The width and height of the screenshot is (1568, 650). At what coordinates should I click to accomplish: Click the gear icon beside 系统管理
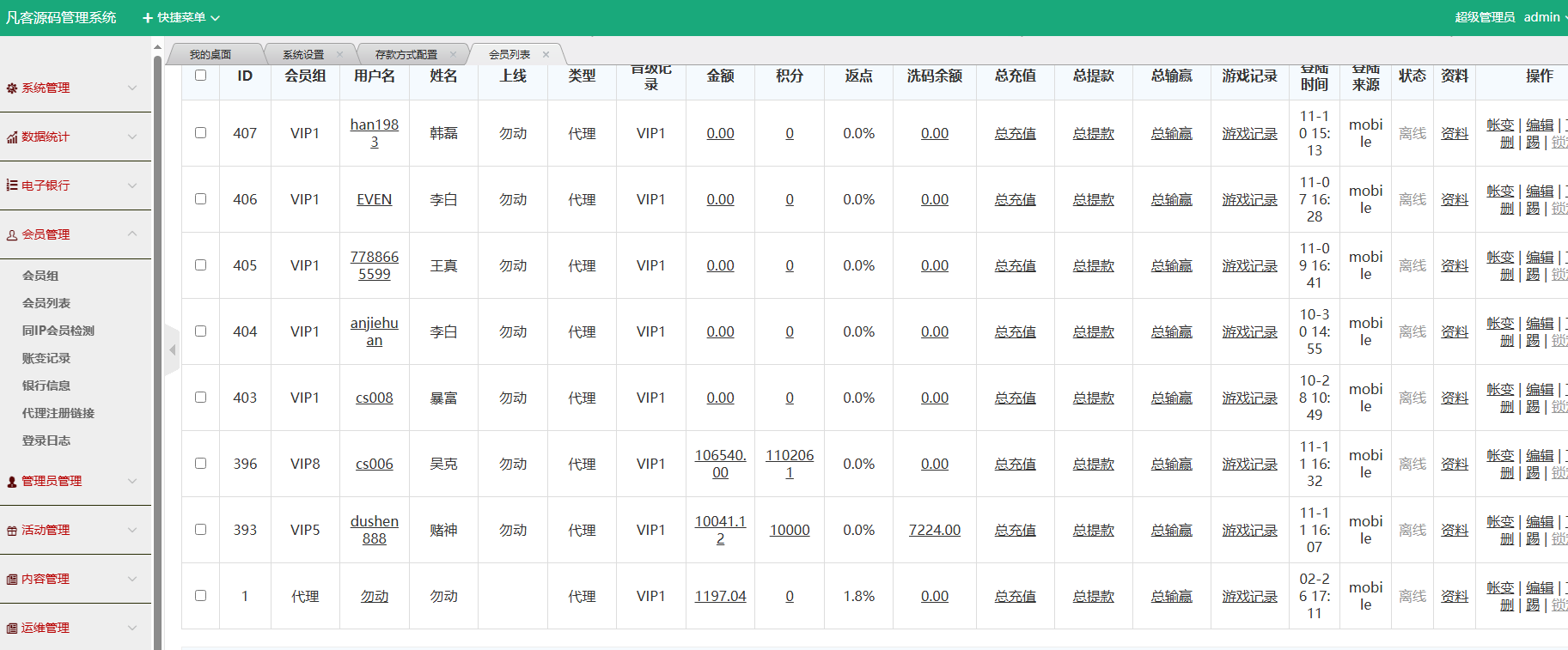pyautogui.click(x=12, y=88)
